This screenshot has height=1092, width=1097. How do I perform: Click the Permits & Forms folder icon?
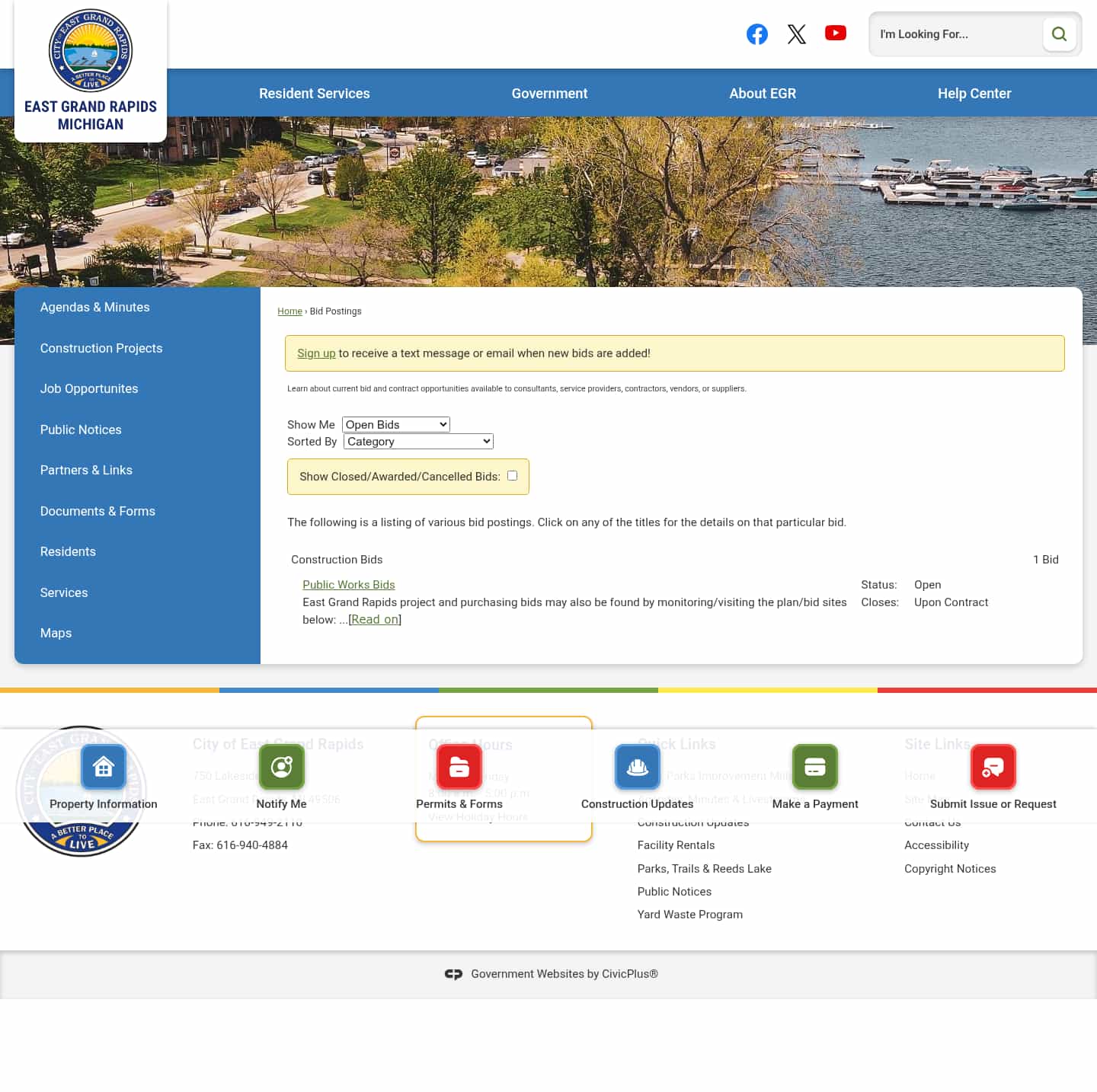point(459,767)
